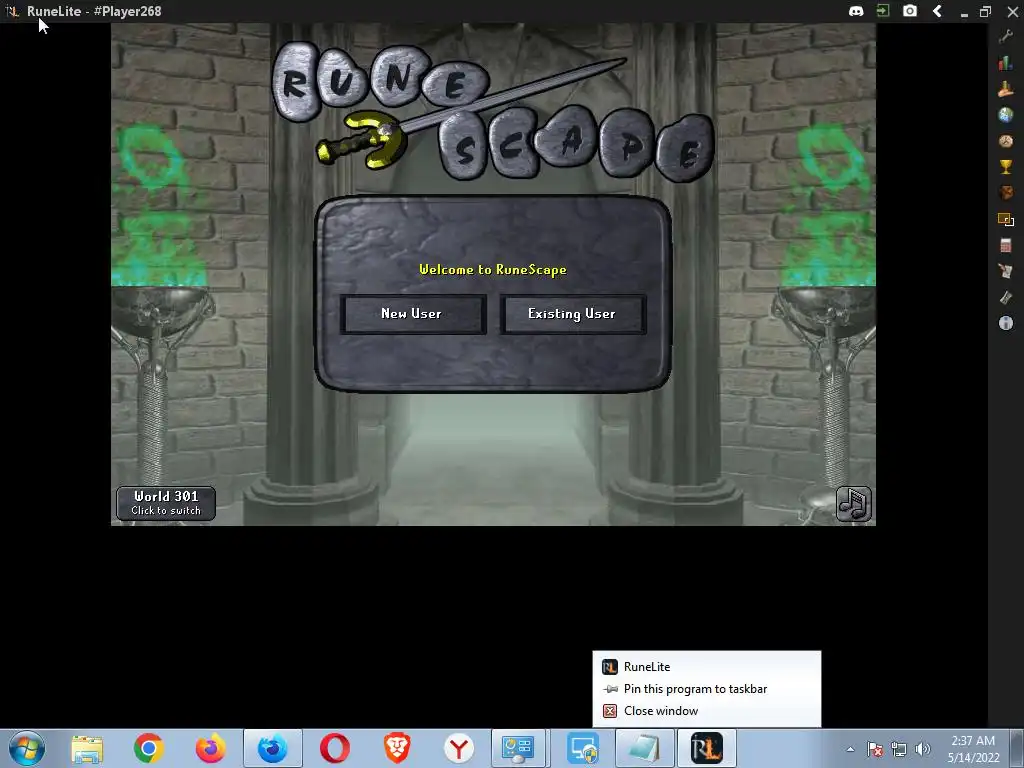Open the Info panel icon in sidebar
Screen dimensions: 1024x768
click(x=1006, y=323)
